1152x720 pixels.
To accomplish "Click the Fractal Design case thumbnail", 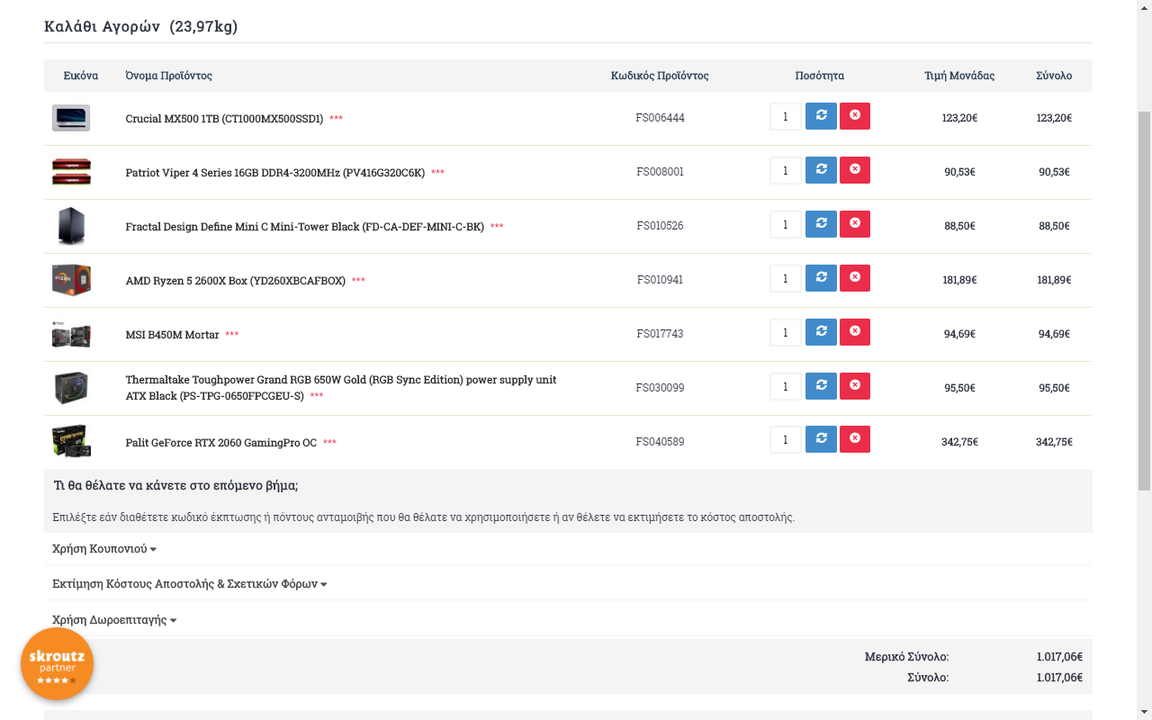I will pos(71,226).
